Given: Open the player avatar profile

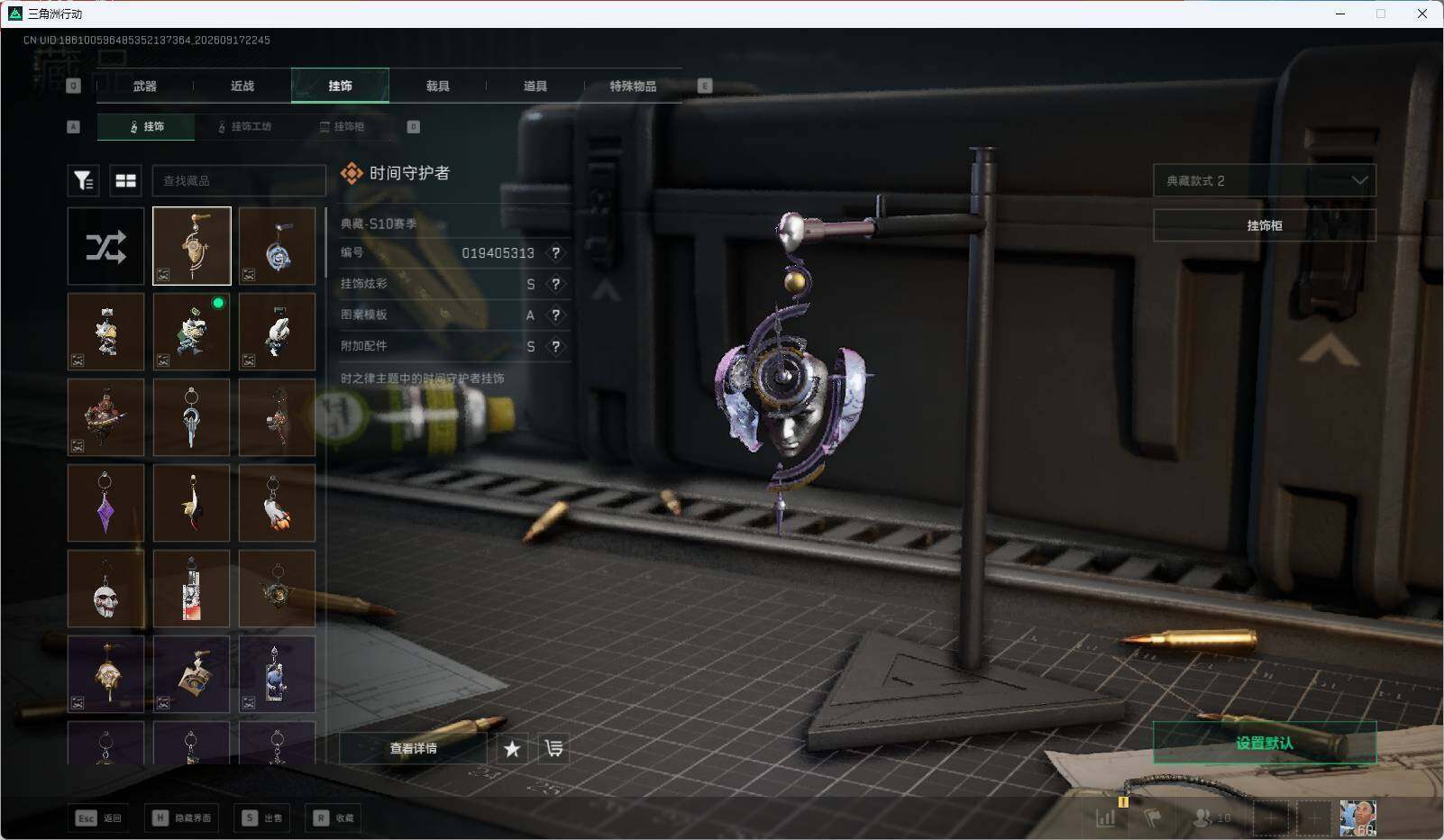Looking at the screenshot, I should coord(1357,817).
